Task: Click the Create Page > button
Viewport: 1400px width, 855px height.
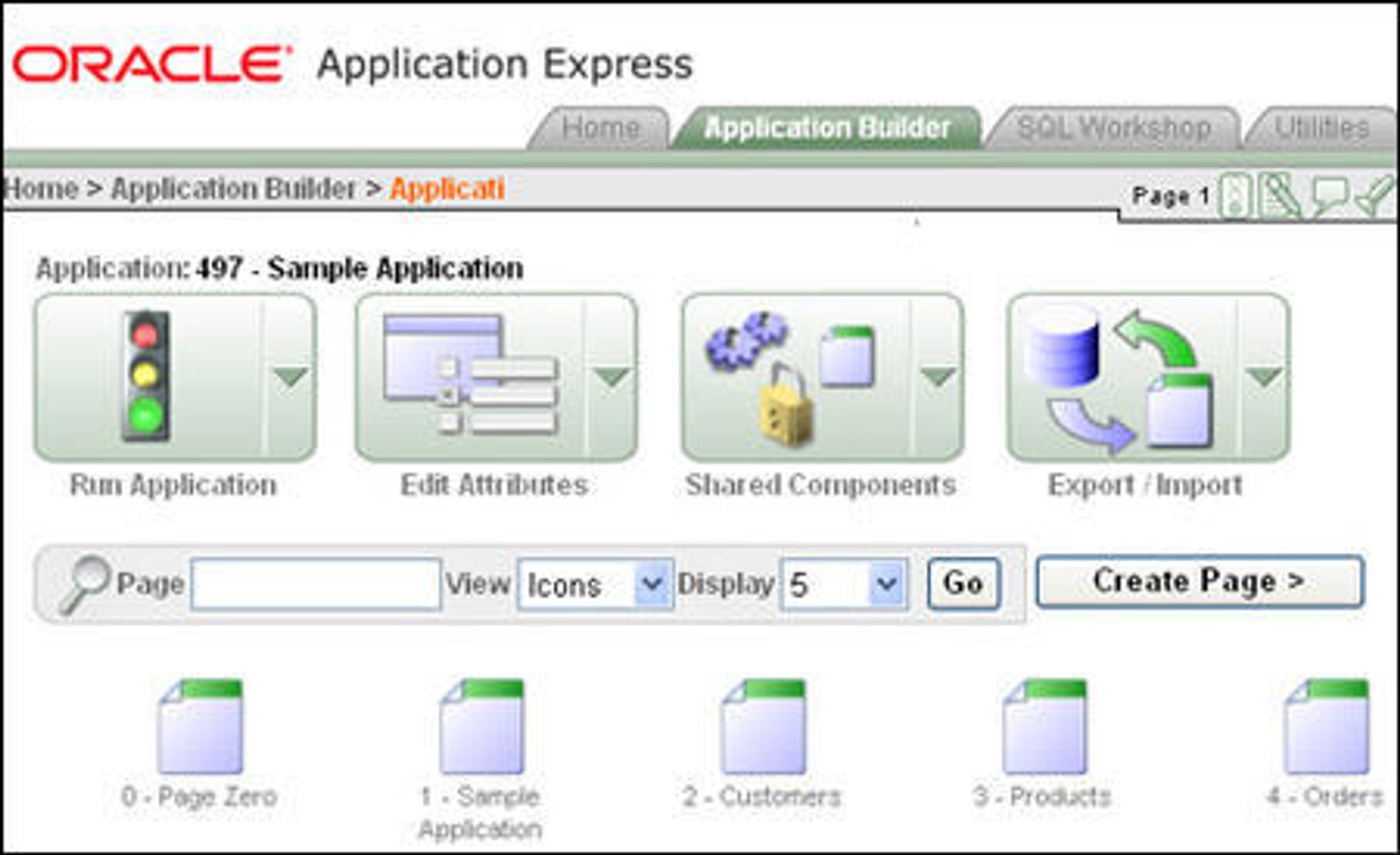Action: (1200, 581)
